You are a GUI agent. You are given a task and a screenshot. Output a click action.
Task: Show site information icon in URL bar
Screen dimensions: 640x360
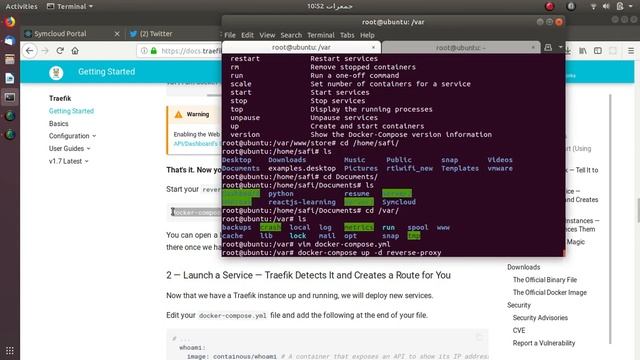click(x=144, y=51)
